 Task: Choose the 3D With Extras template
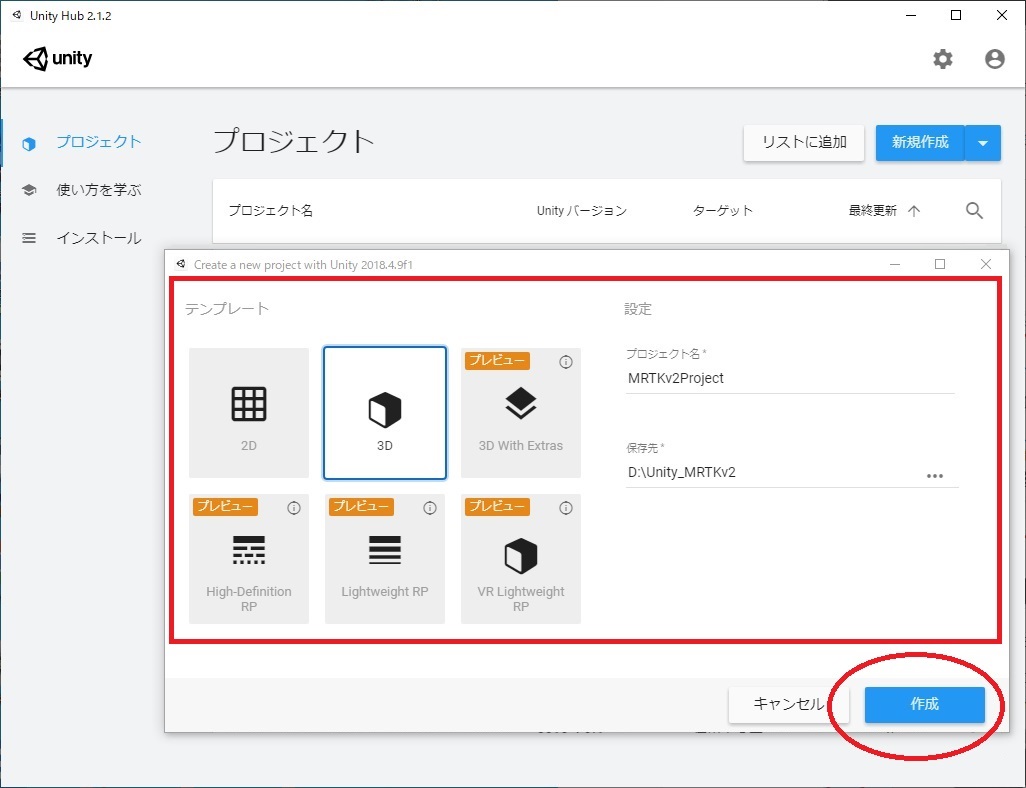[x=521, y=413]
